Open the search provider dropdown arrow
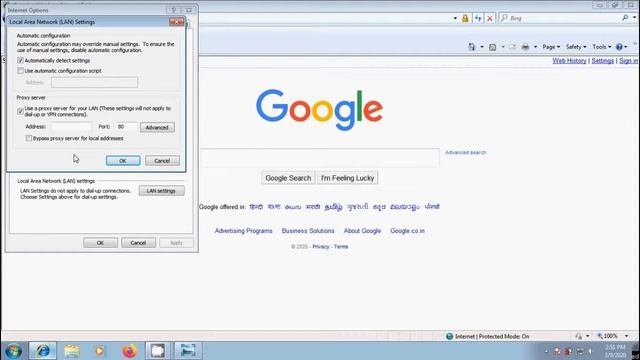The width and height of the screenshot is (640, 360). (x=634, y=18)
